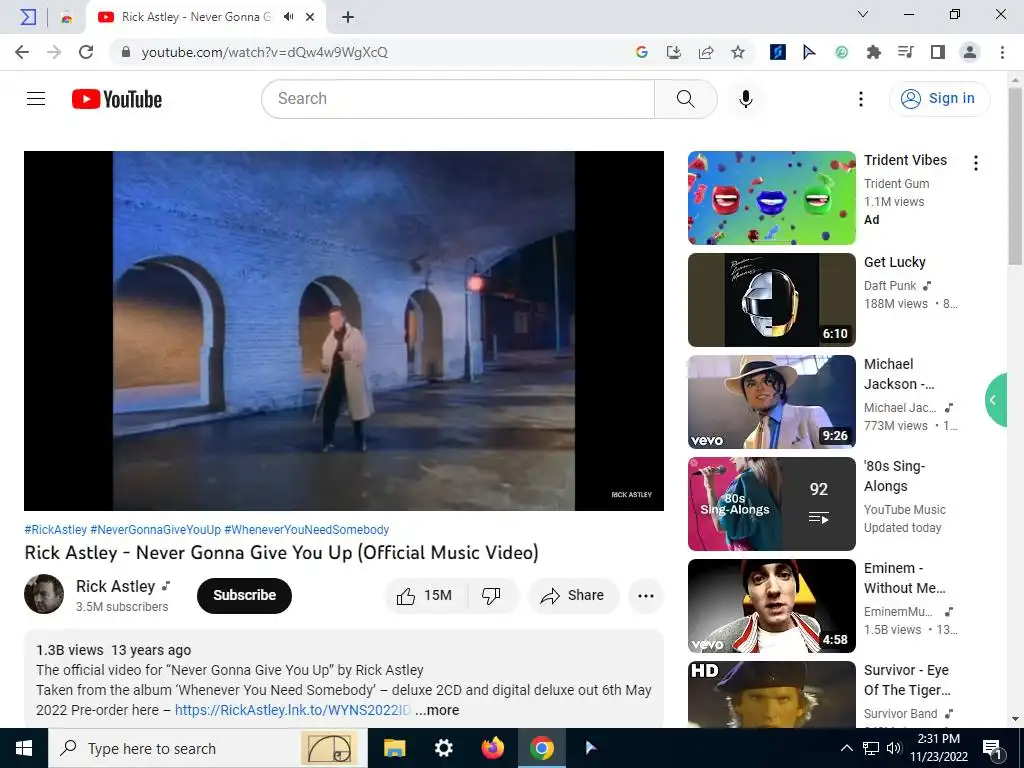Close the Rick Astley tab

click(x=311, y=17)
